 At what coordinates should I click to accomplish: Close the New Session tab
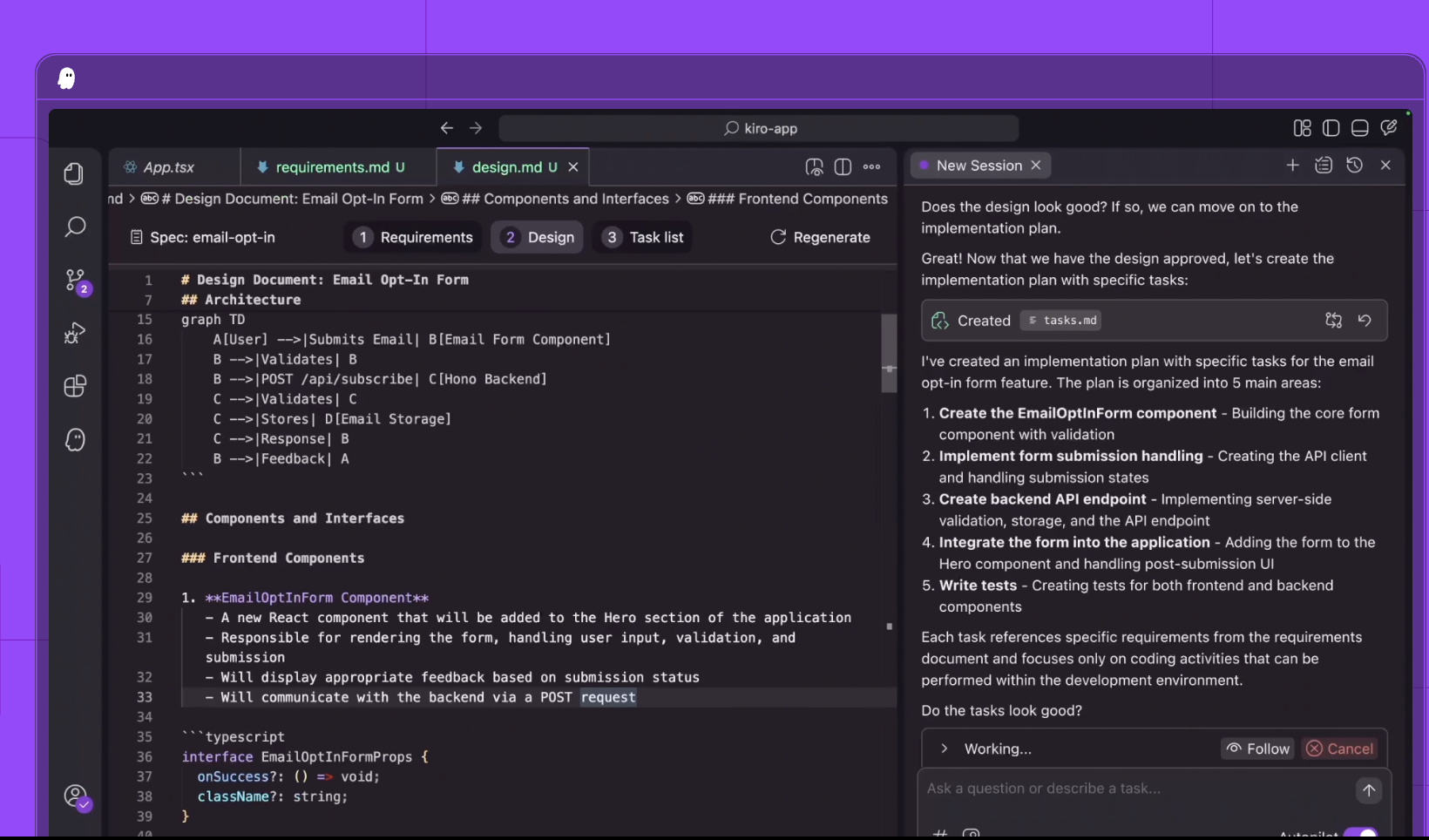1036,165
